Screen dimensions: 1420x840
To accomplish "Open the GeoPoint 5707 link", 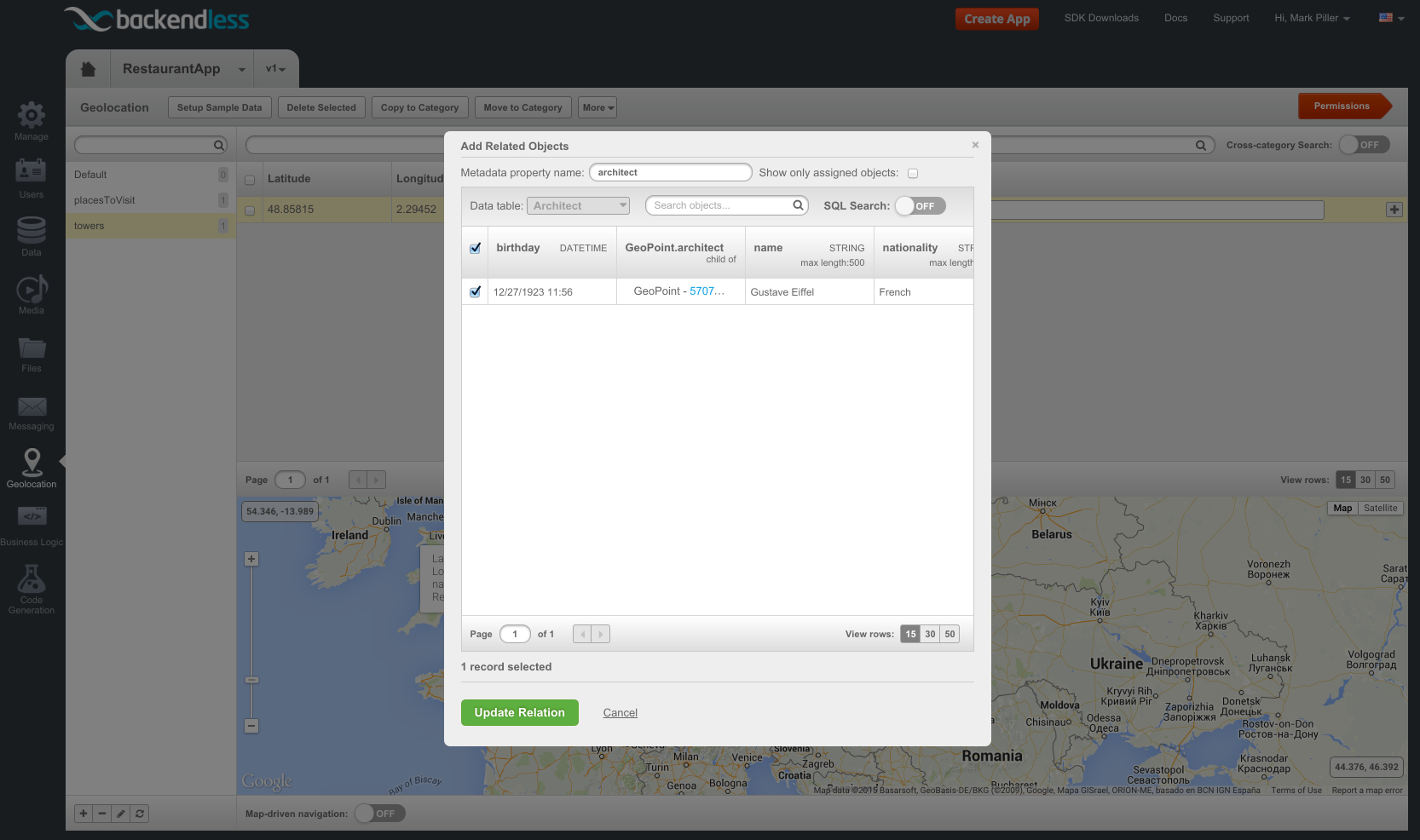I will pyautogui.click(x=707, y=291).
